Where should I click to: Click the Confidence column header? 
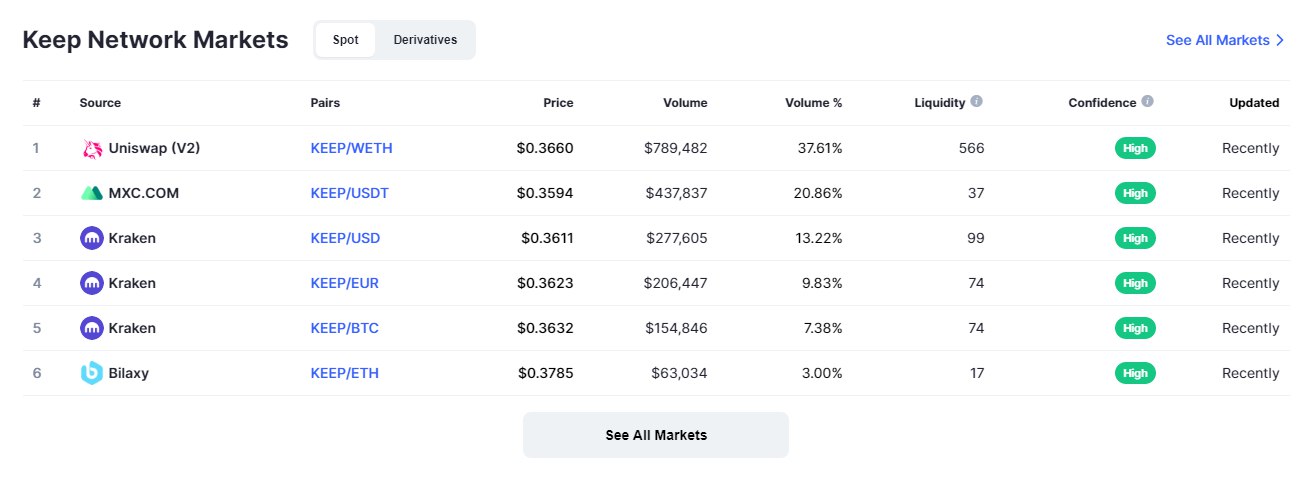pyautogui.click(x=1102, y=102)
